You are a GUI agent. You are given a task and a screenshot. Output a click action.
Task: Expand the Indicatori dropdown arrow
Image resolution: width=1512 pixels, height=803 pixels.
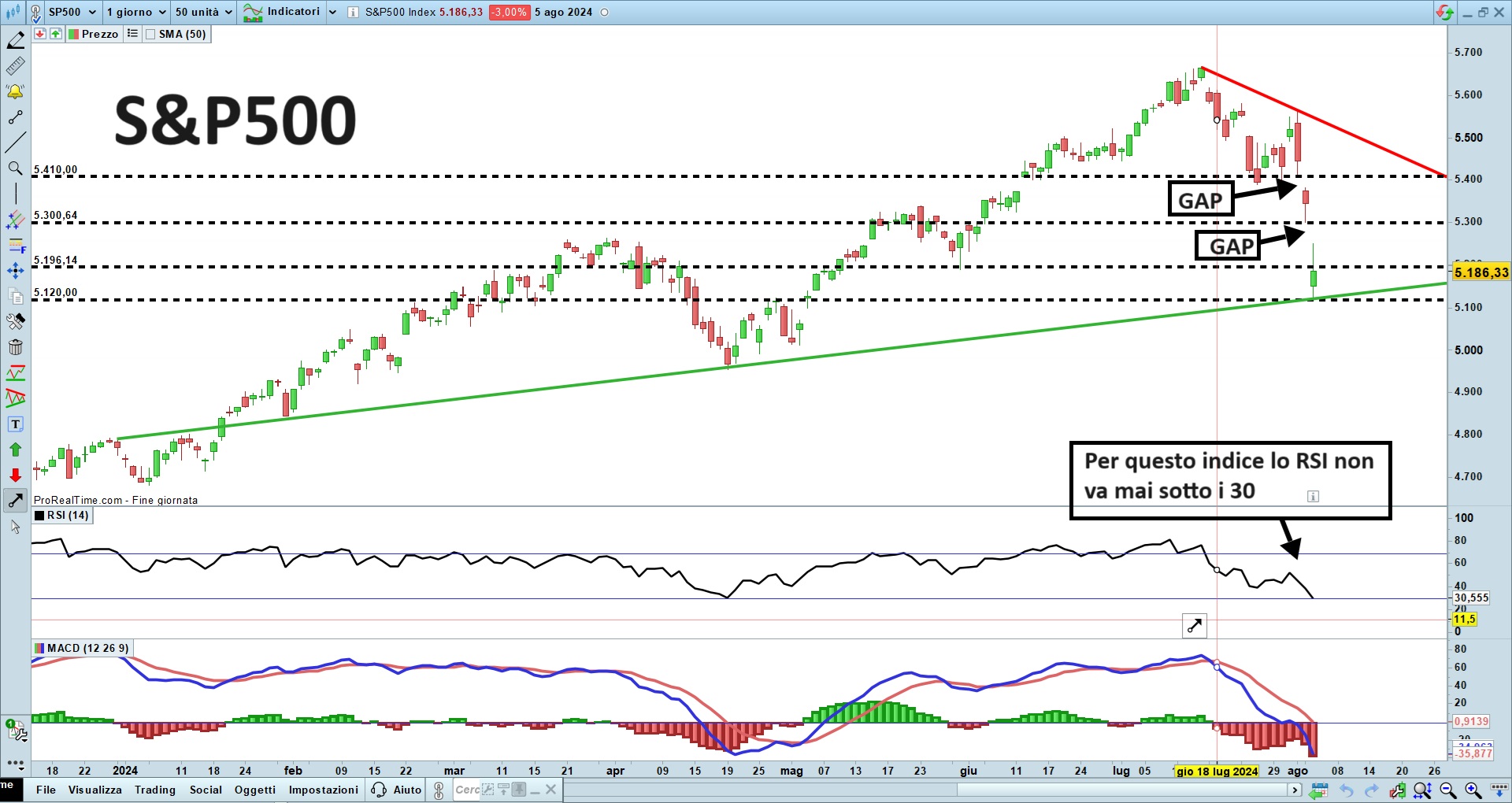pos(332,12)
